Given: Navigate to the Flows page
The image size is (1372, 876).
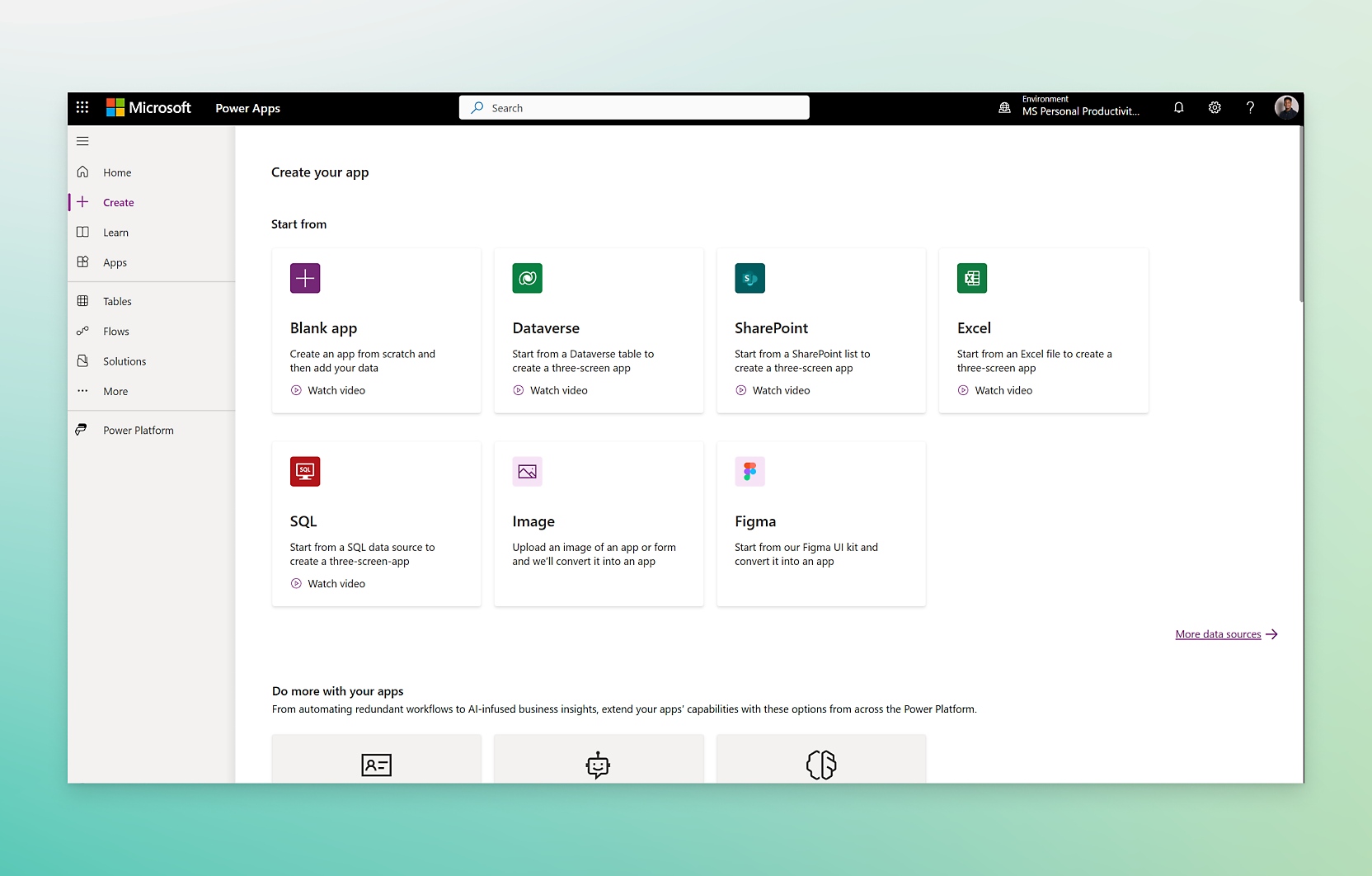Looking at the screenshot, I should click(115, 331).
